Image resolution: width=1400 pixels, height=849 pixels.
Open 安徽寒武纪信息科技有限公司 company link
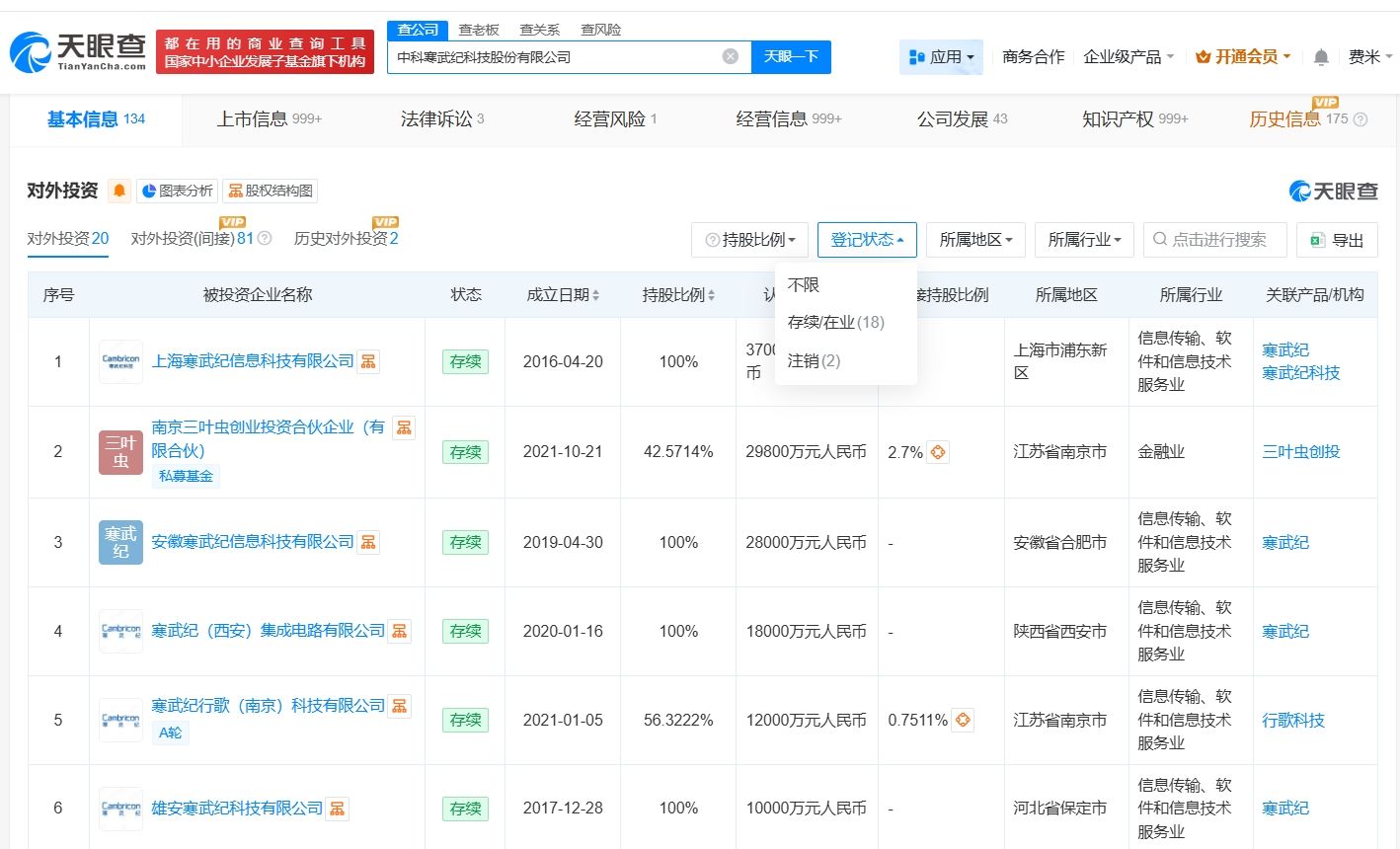pyautogui.click(x=252, y=542)
